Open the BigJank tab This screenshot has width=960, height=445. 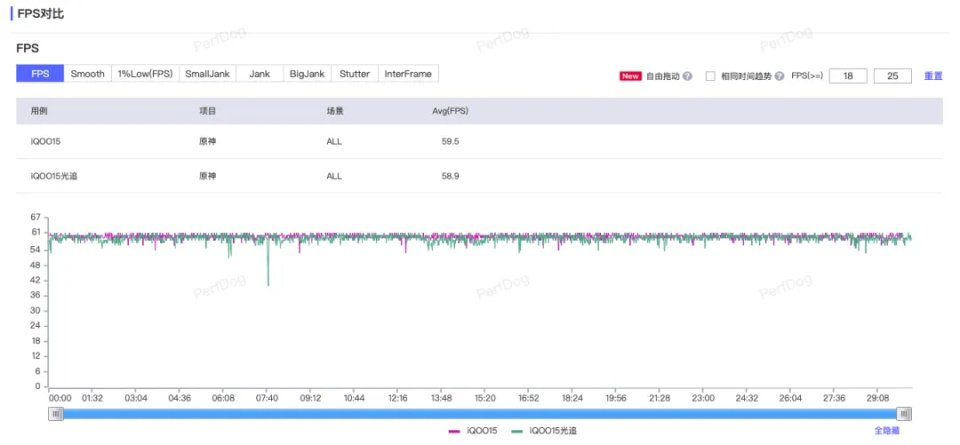307,73
